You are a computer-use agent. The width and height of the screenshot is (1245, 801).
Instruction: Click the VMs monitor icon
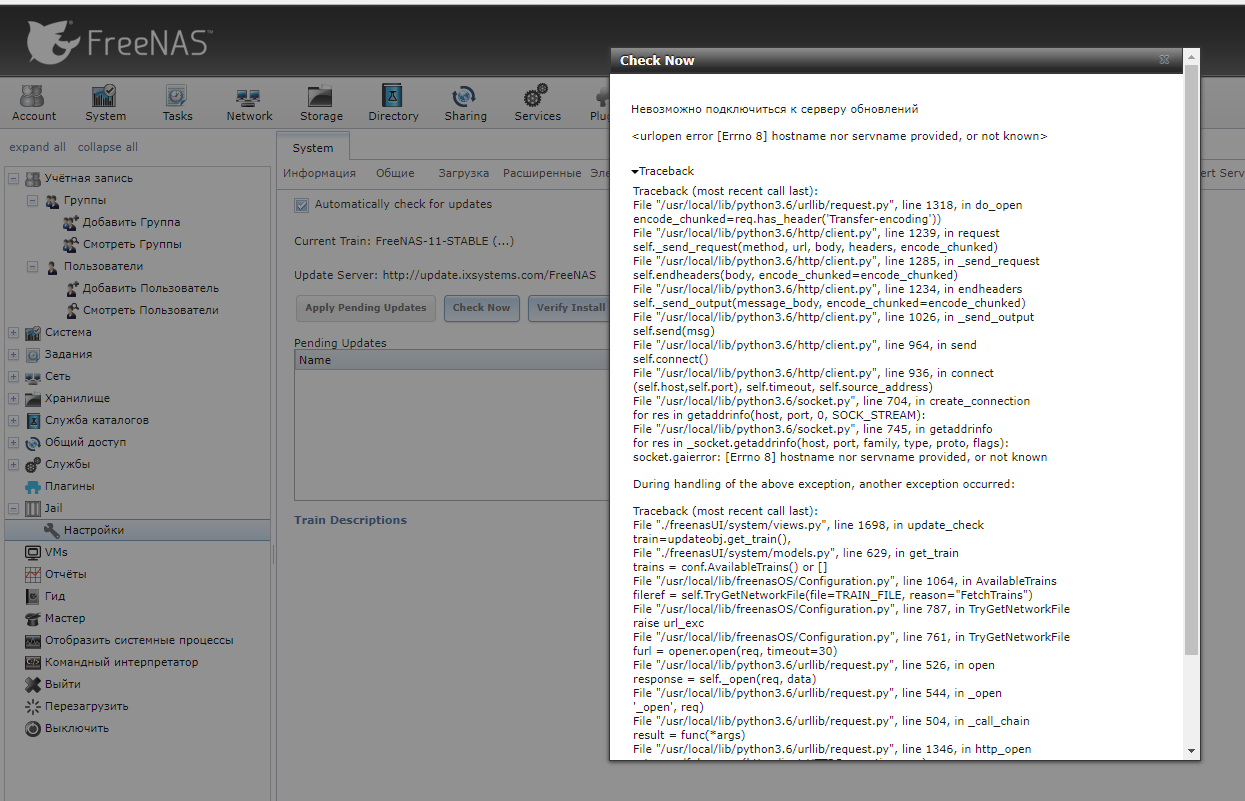click(33, 552)
